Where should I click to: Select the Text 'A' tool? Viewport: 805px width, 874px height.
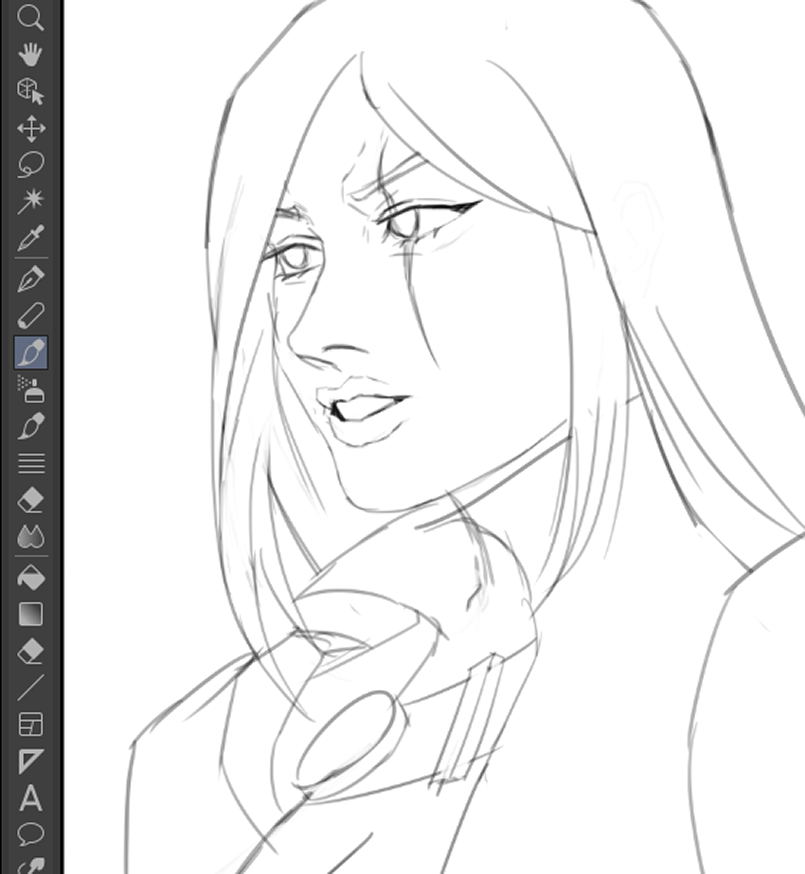pos(31,798)
